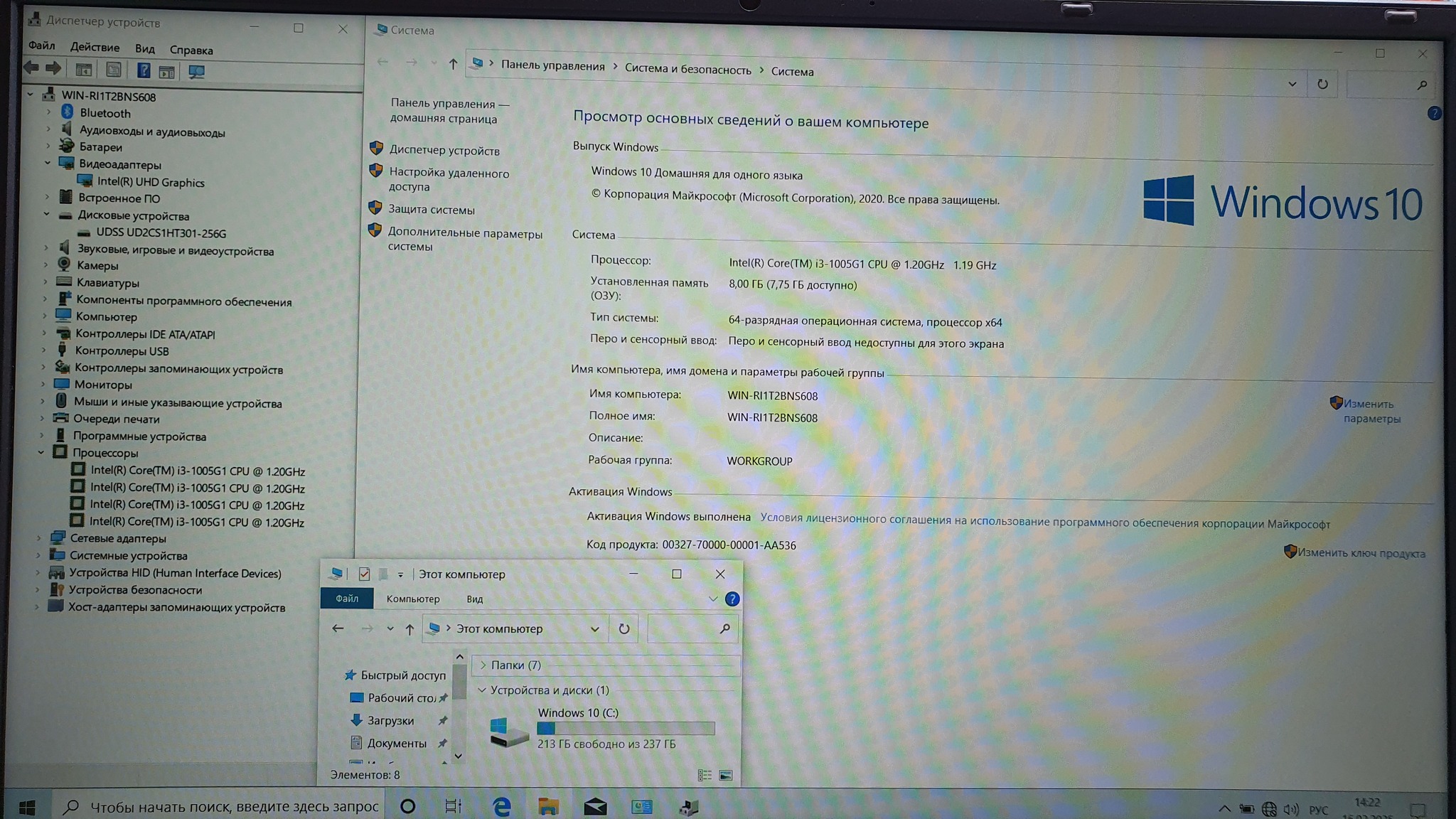1456x819 pixels.
Task: Click the scan hardware monitor toolbar icon
Action: (x=196, y=71)
